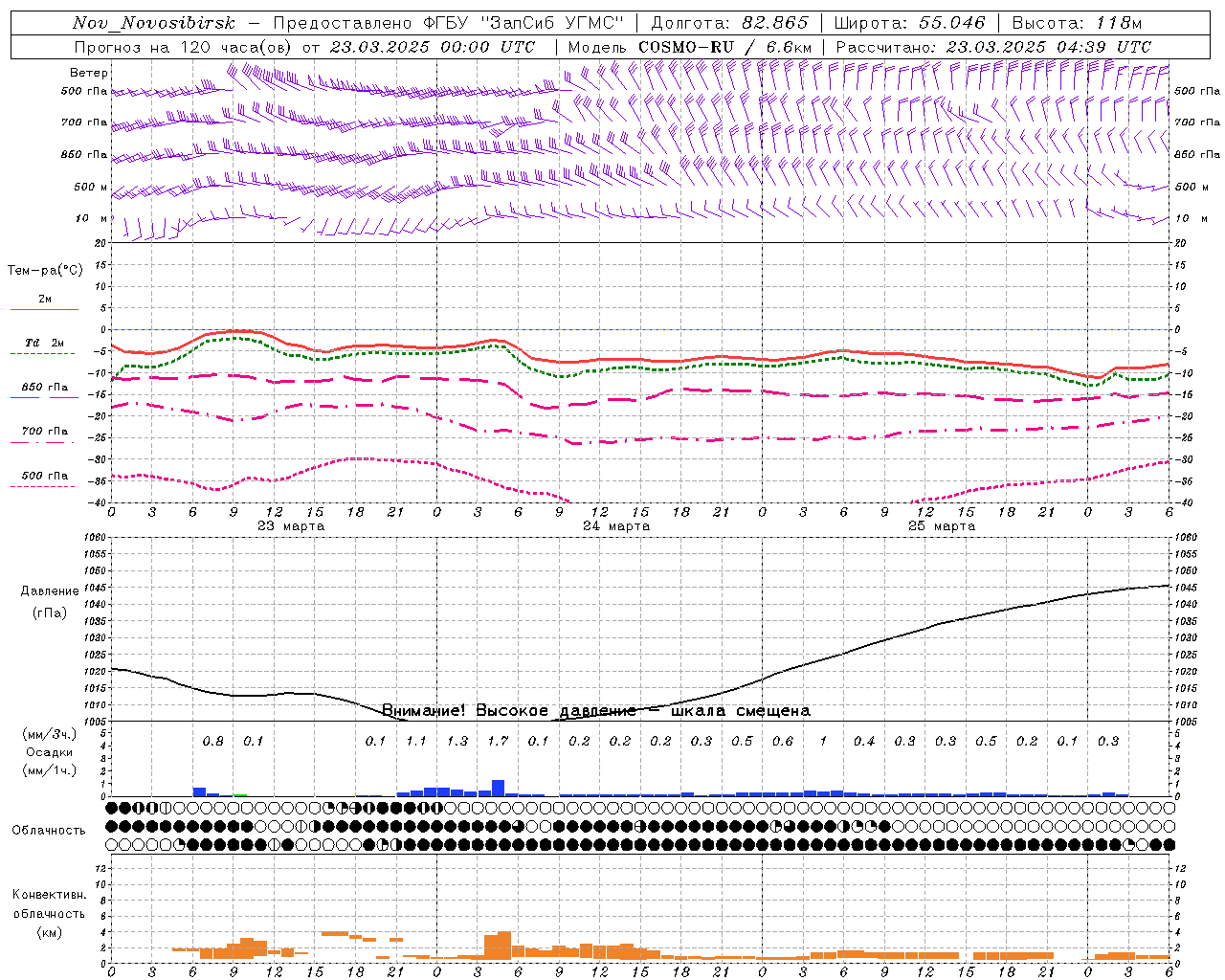Click the 500 гПа temperature legend entry
Screen dimensions: 1225x980
(x=44, y=476)
